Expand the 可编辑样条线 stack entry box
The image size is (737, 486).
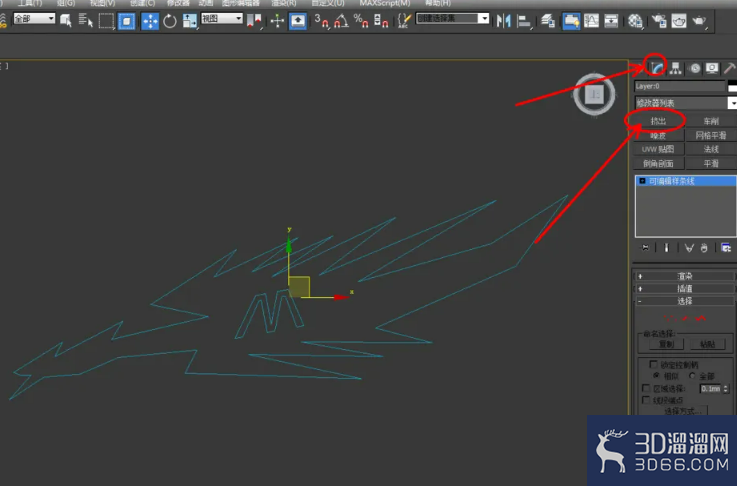click(642, 181)
